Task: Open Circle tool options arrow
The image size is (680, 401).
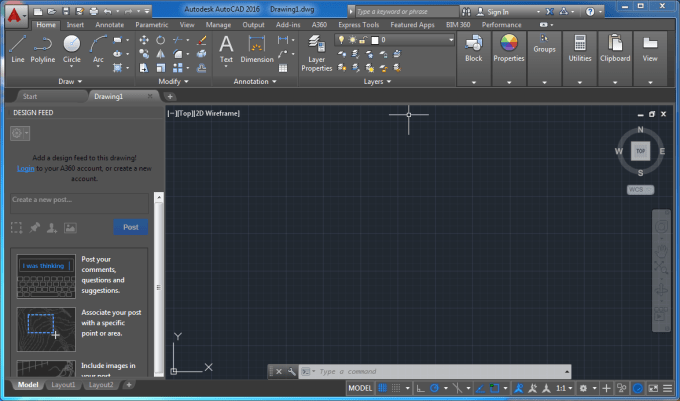Action: (72, 66)
